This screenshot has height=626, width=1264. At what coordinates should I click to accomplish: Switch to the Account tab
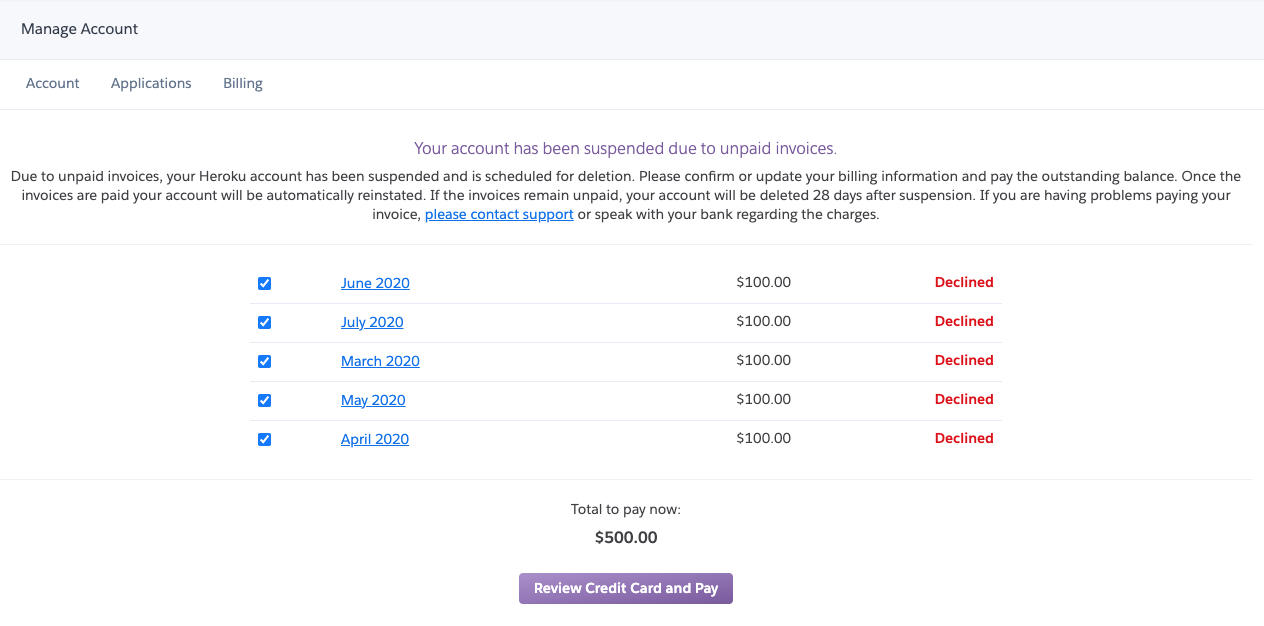click(x=53, y=84)
